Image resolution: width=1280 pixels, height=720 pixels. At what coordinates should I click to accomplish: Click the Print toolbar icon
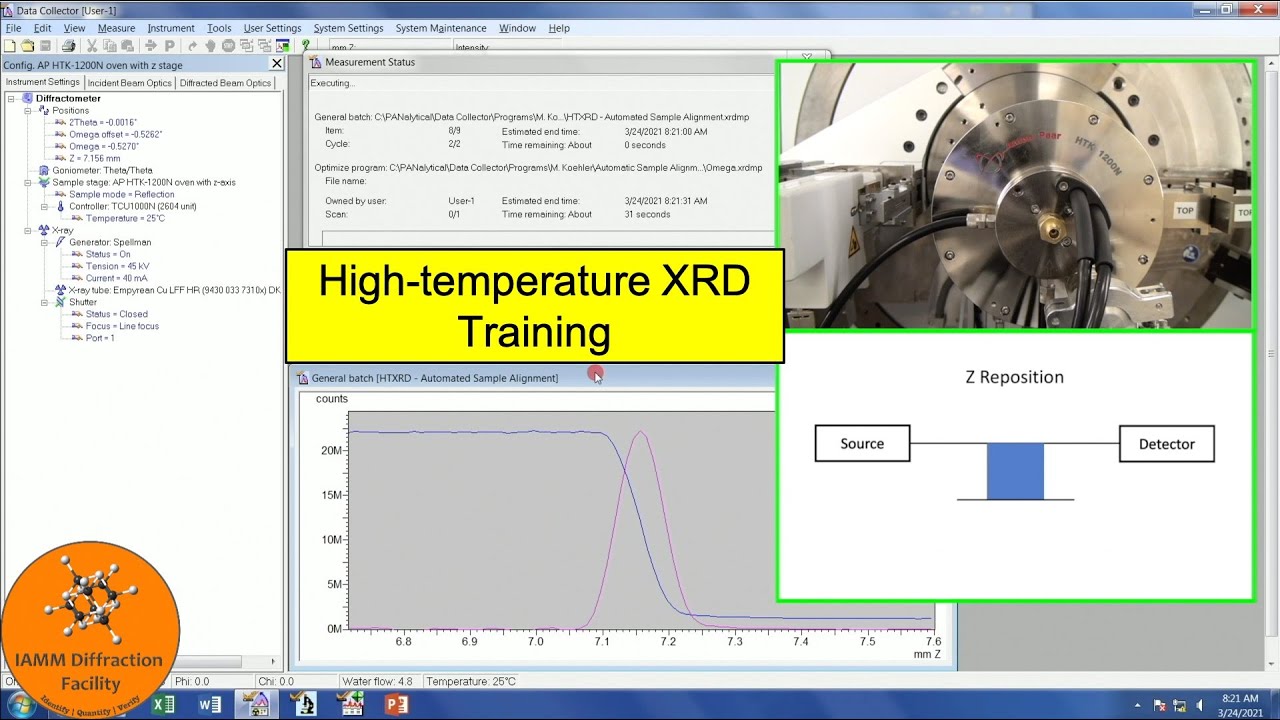point(68,45)
